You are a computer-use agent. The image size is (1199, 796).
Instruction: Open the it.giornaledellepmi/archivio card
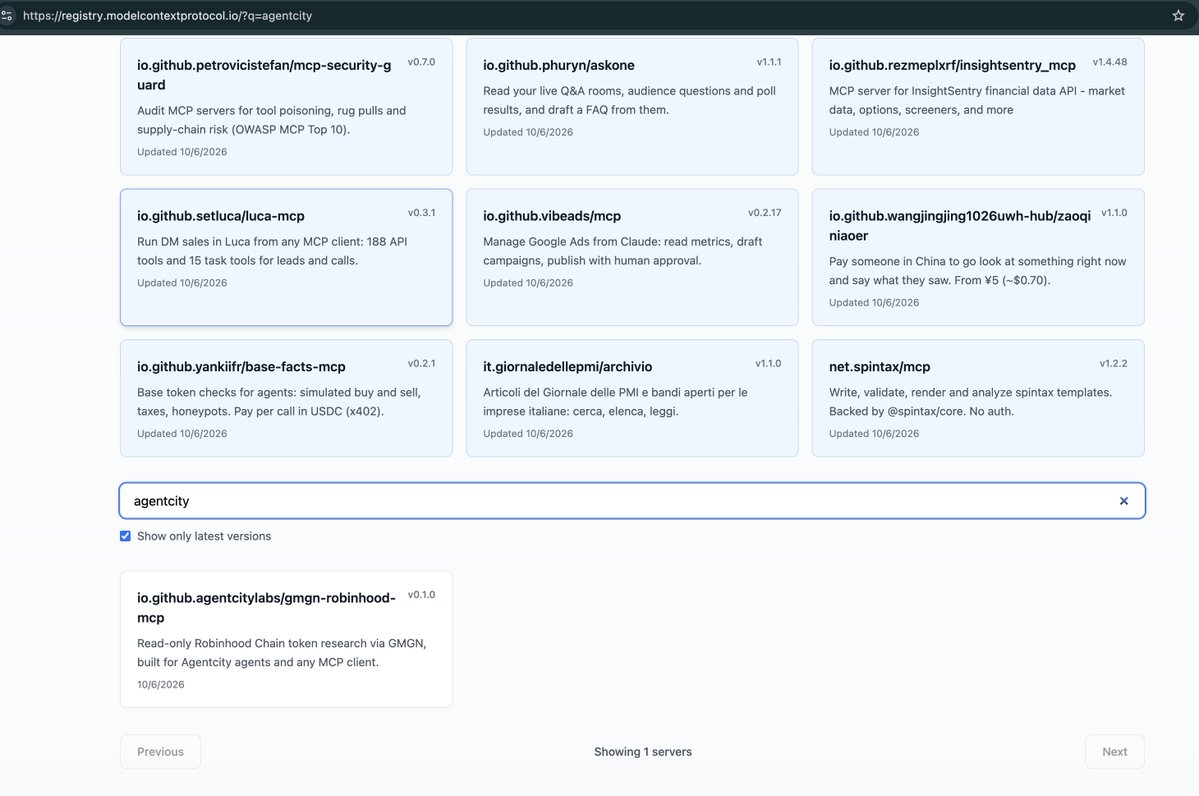632,398
